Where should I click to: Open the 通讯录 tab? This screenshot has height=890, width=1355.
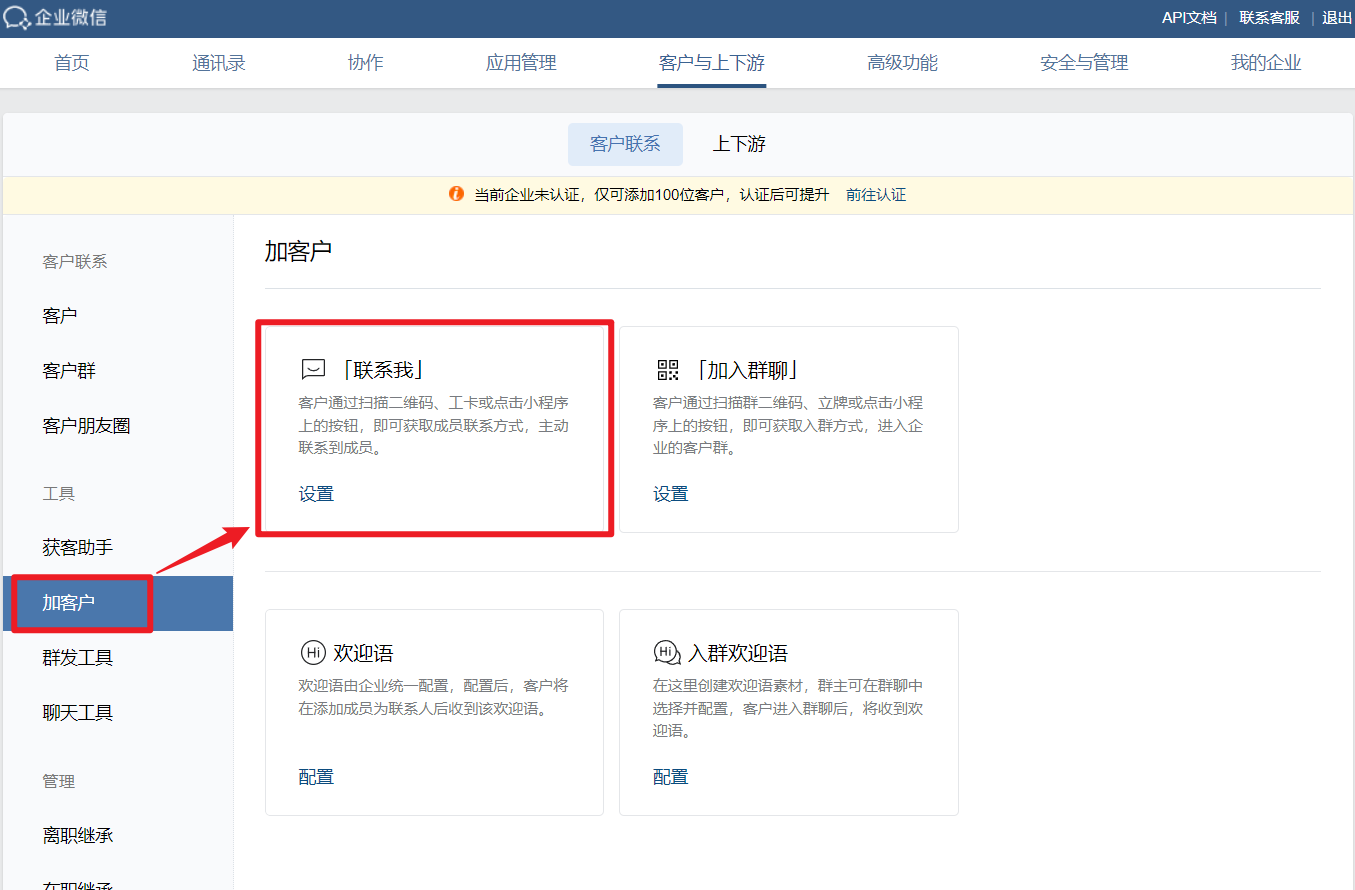(x=219, y=63)
